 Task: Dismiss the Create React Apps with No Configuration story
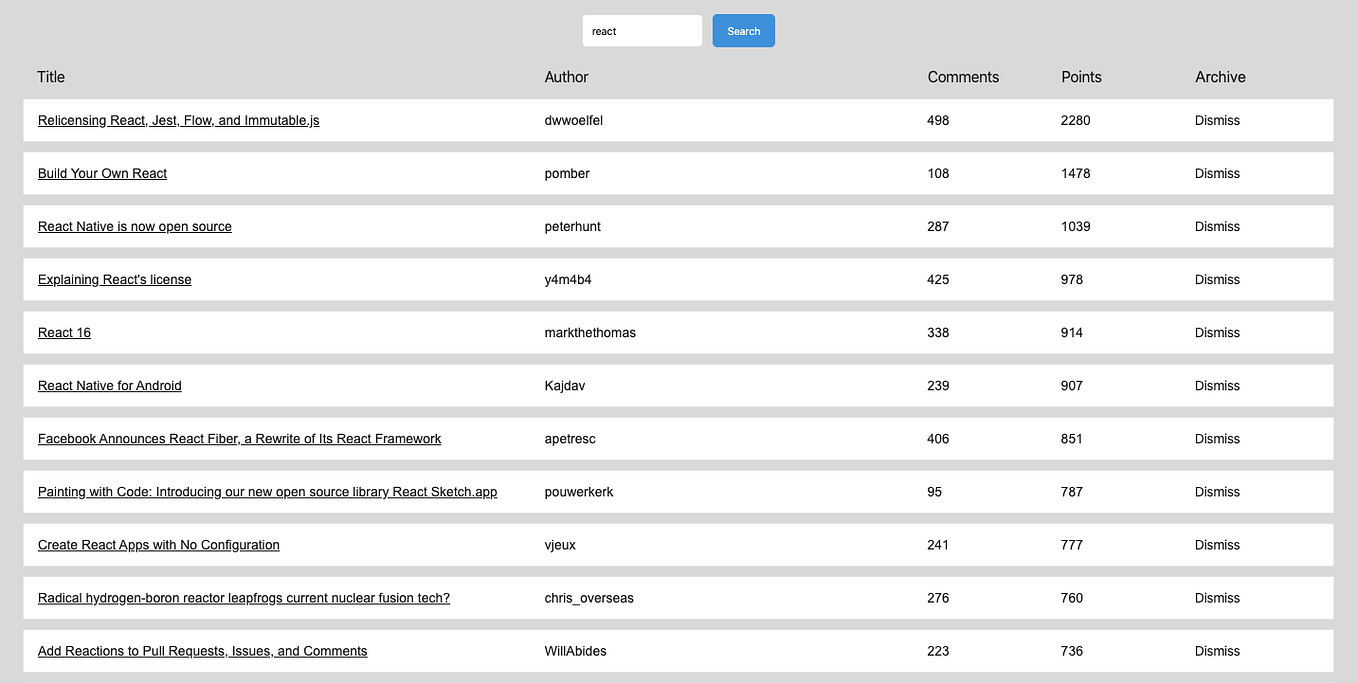coord(1216,544)
